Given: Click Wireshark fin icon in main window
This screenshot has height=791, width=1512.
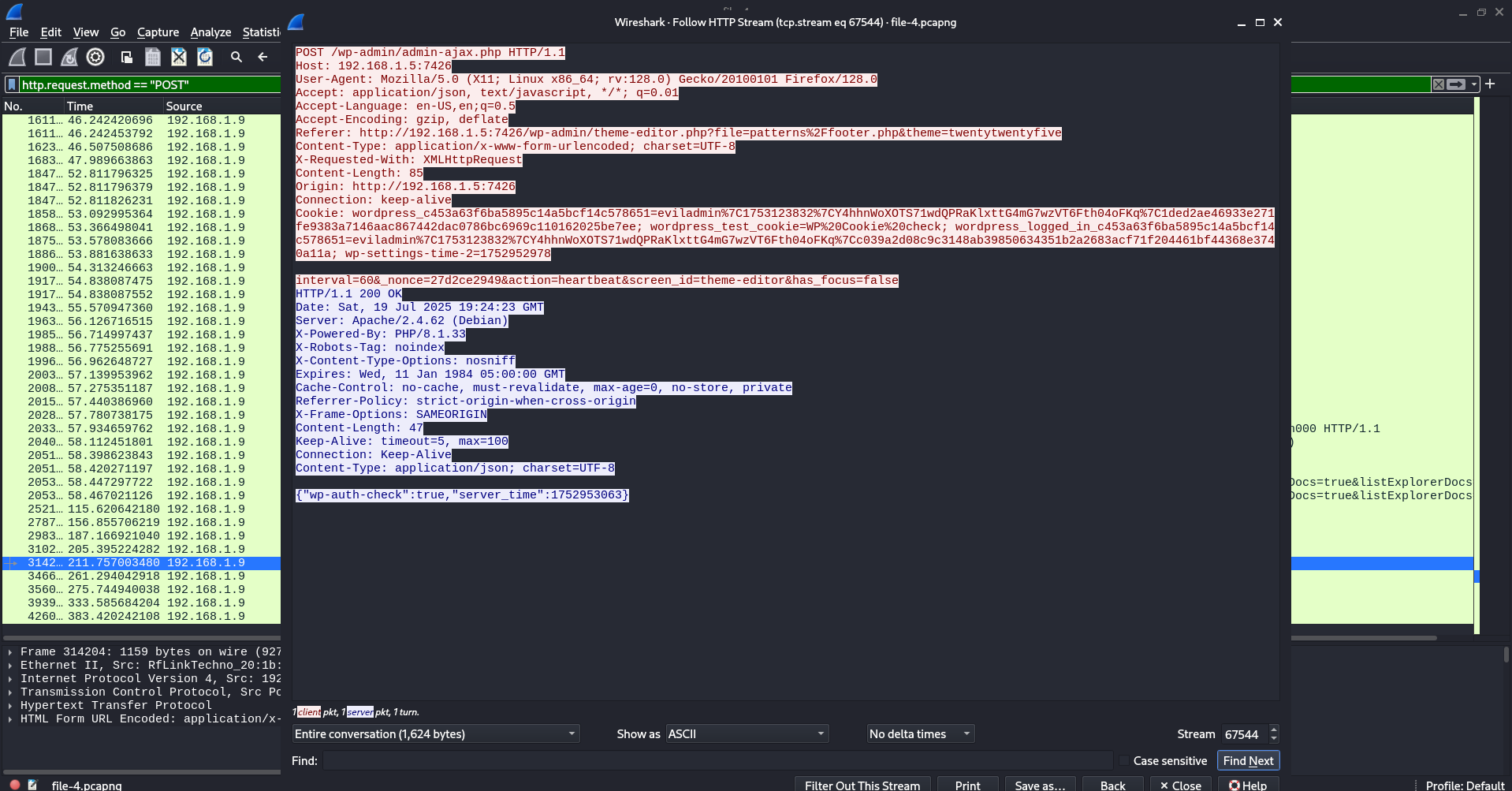Looking at the screenshot, I should tap(14, 11).
